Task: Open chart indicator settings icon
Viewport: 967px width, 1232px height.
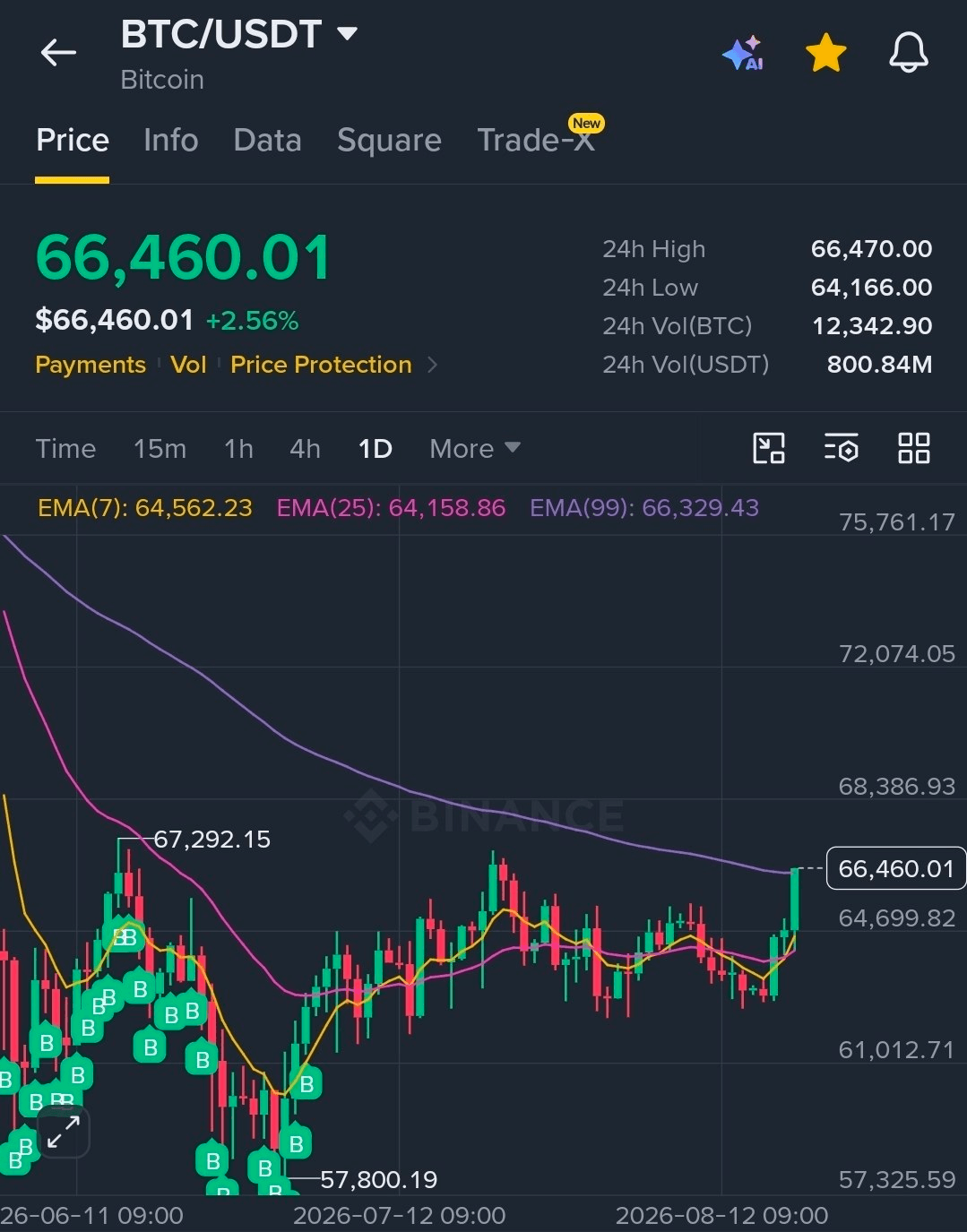Action: point(842,448)
